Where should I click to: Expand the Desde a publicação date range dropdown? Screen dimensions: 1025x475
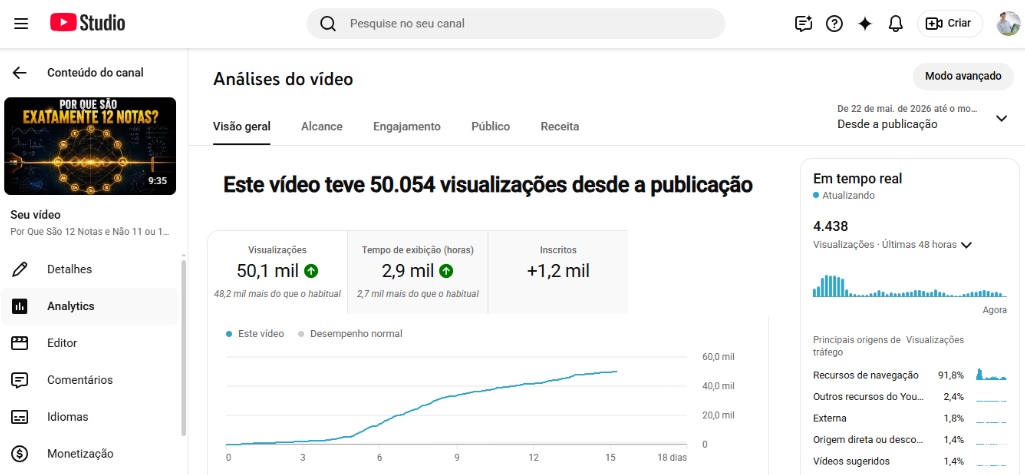point(922,117)
